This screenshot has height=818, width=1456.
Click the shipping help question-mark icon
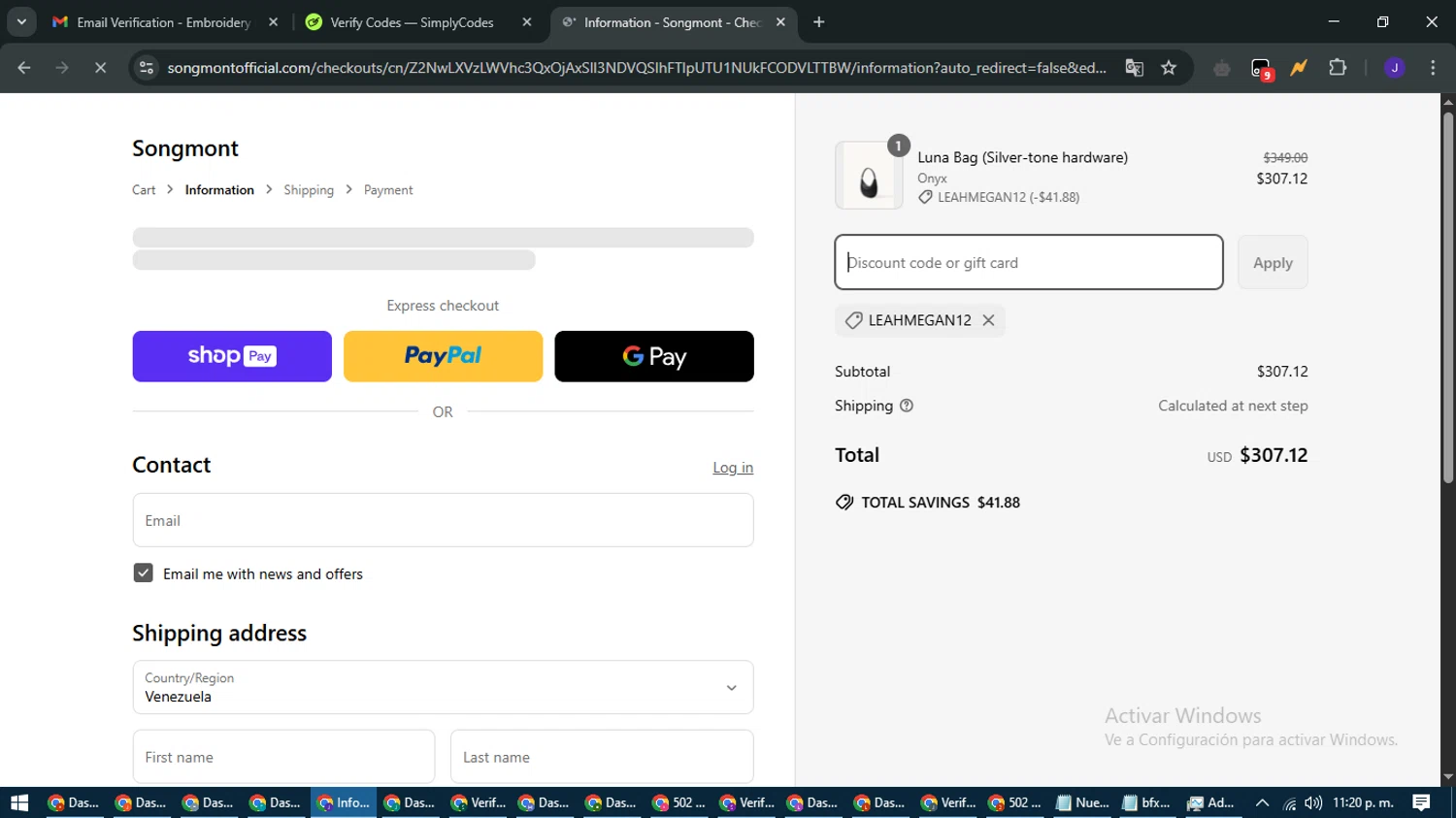(907, 406)
